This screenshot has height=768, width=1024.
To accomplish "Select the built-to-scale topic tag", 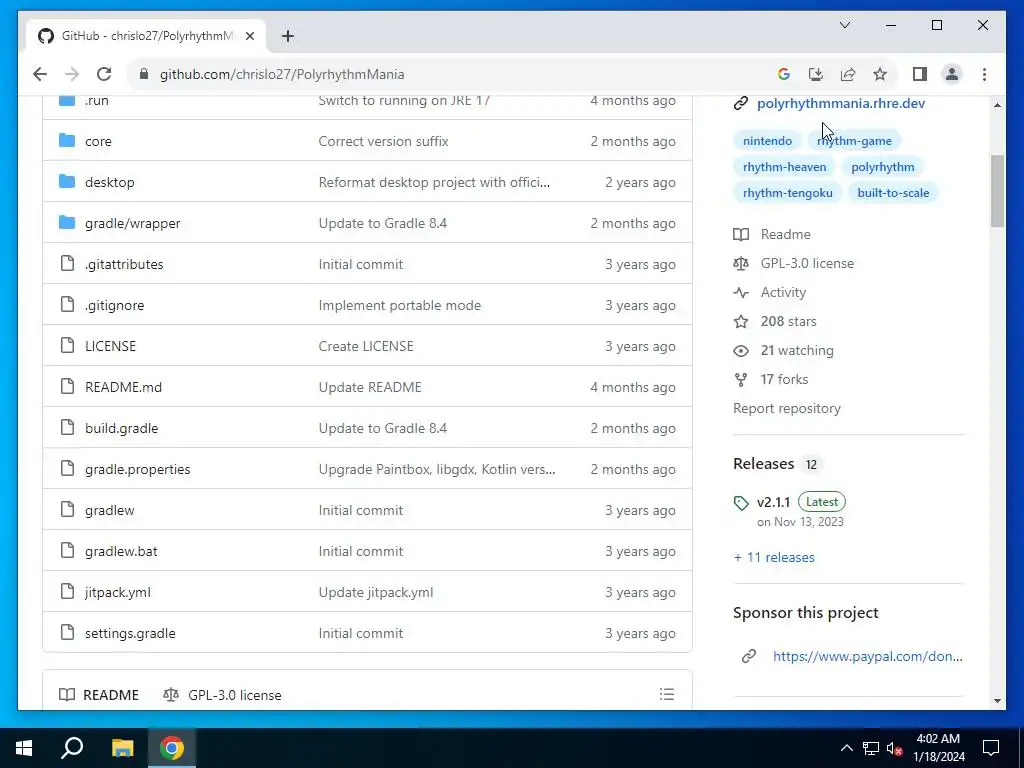I will [893, 193].
